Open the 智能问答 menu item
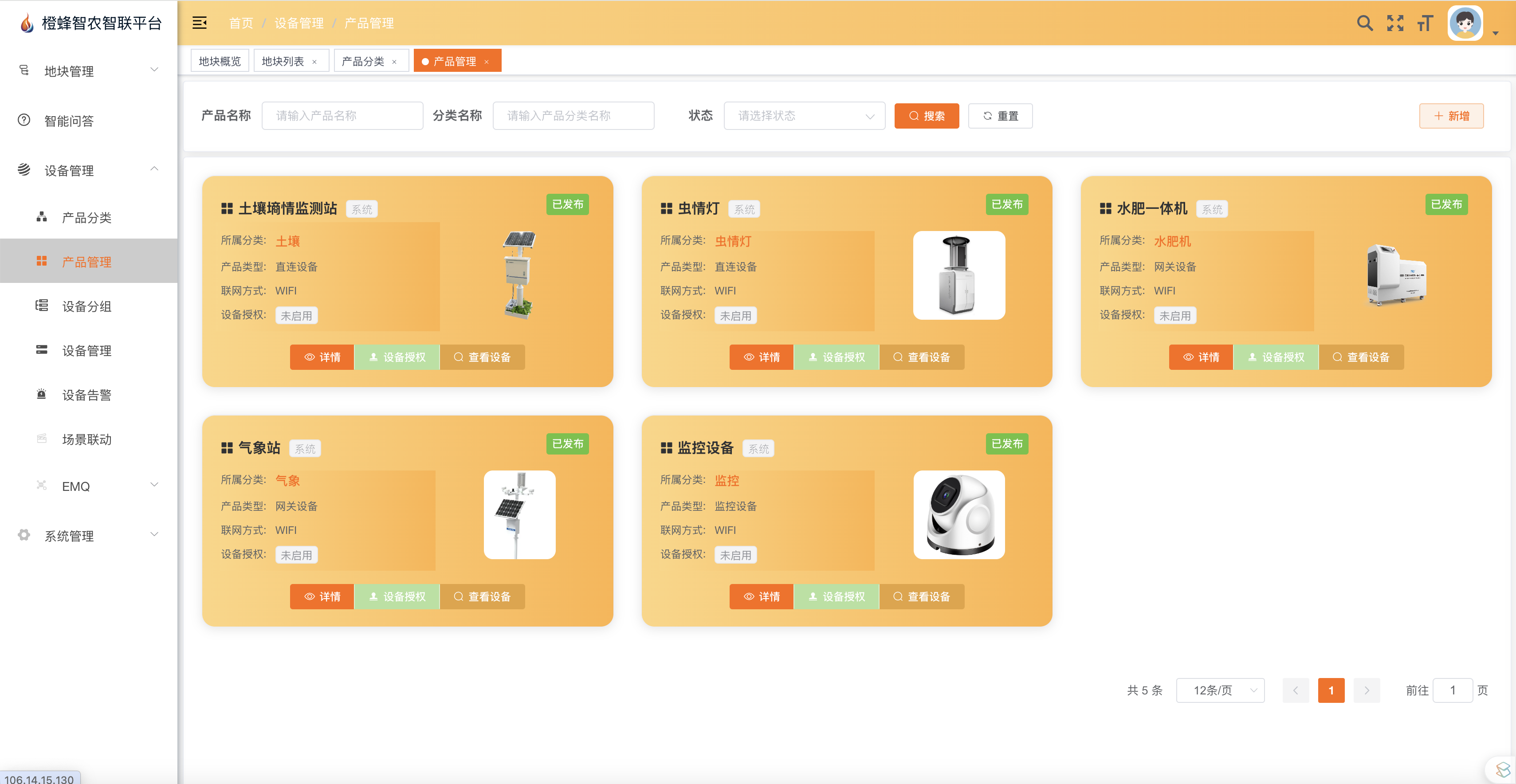 [88, 121]
